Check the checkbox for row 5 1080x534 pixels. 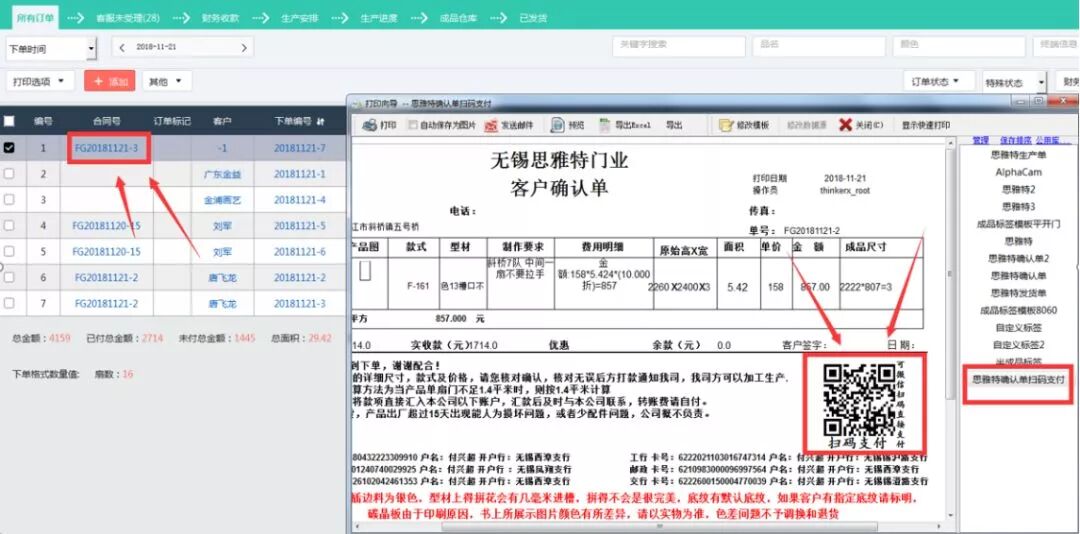pos(9,251)
